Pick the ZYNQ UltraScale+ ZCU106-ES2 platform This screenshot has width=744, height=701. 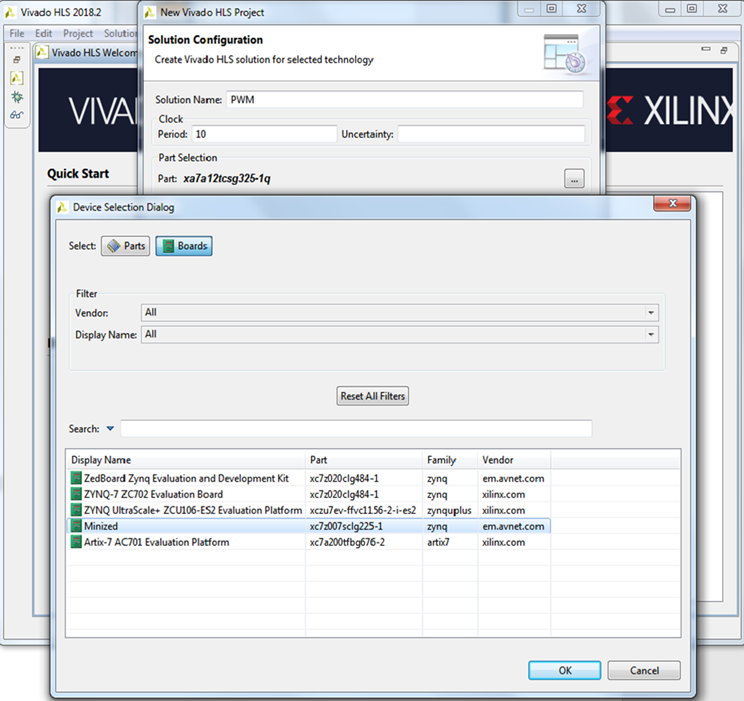click(x=186, y=510)
